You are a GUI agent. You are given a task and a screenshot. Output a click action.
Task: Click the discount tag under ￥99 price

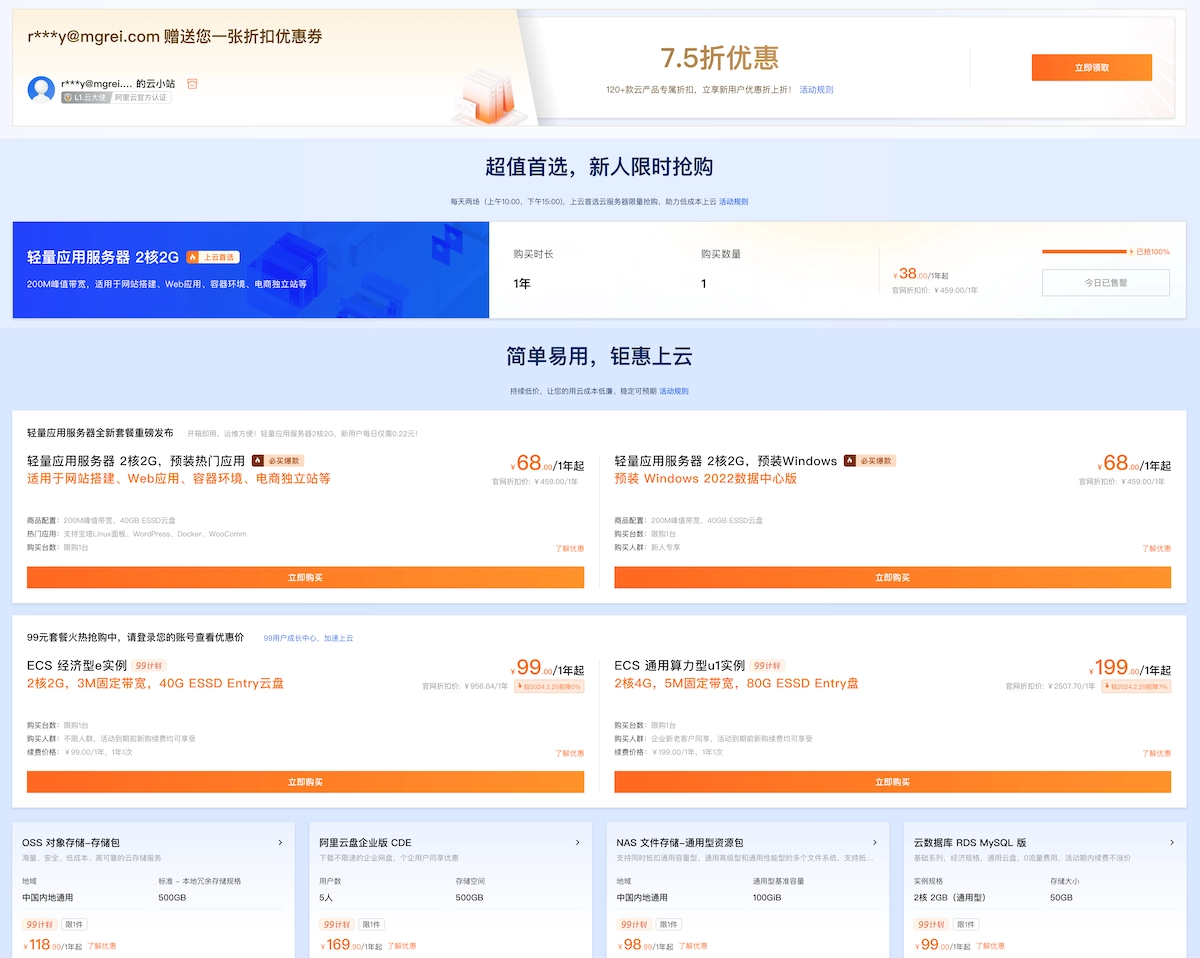[549, 687]
